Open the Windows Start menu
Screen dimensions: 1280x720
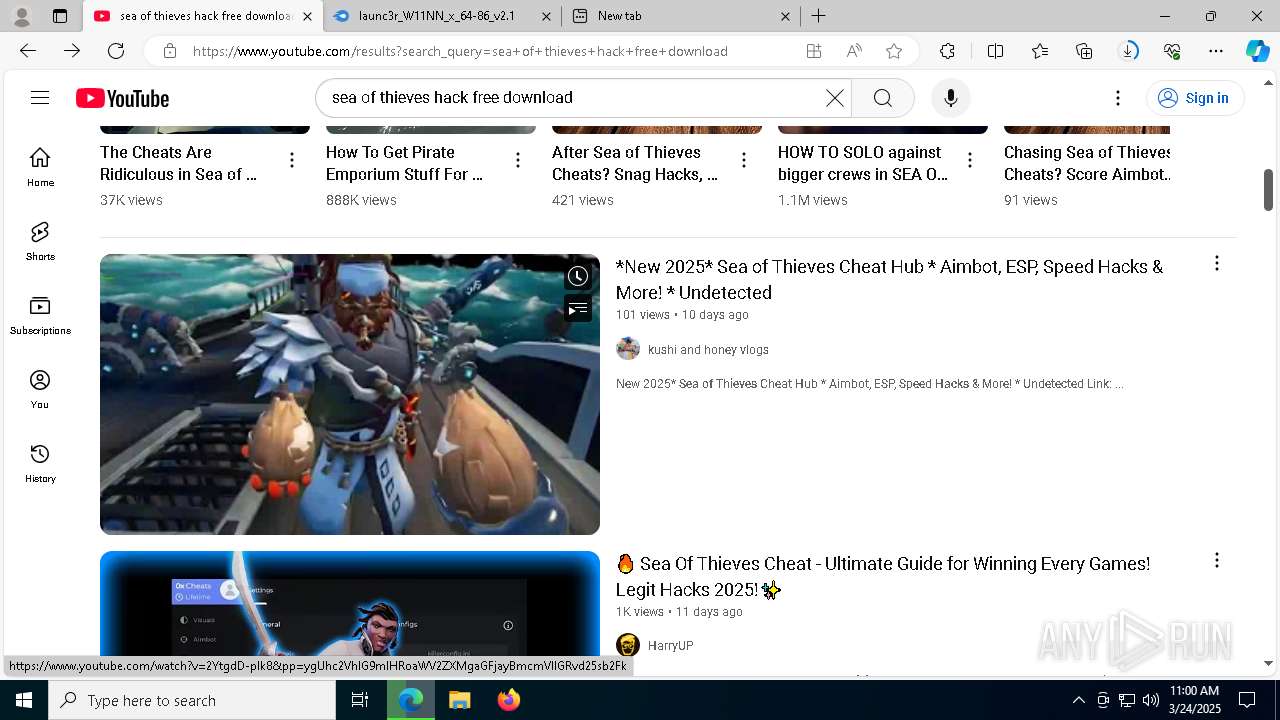pyautogui.click(x=24, y=700)
